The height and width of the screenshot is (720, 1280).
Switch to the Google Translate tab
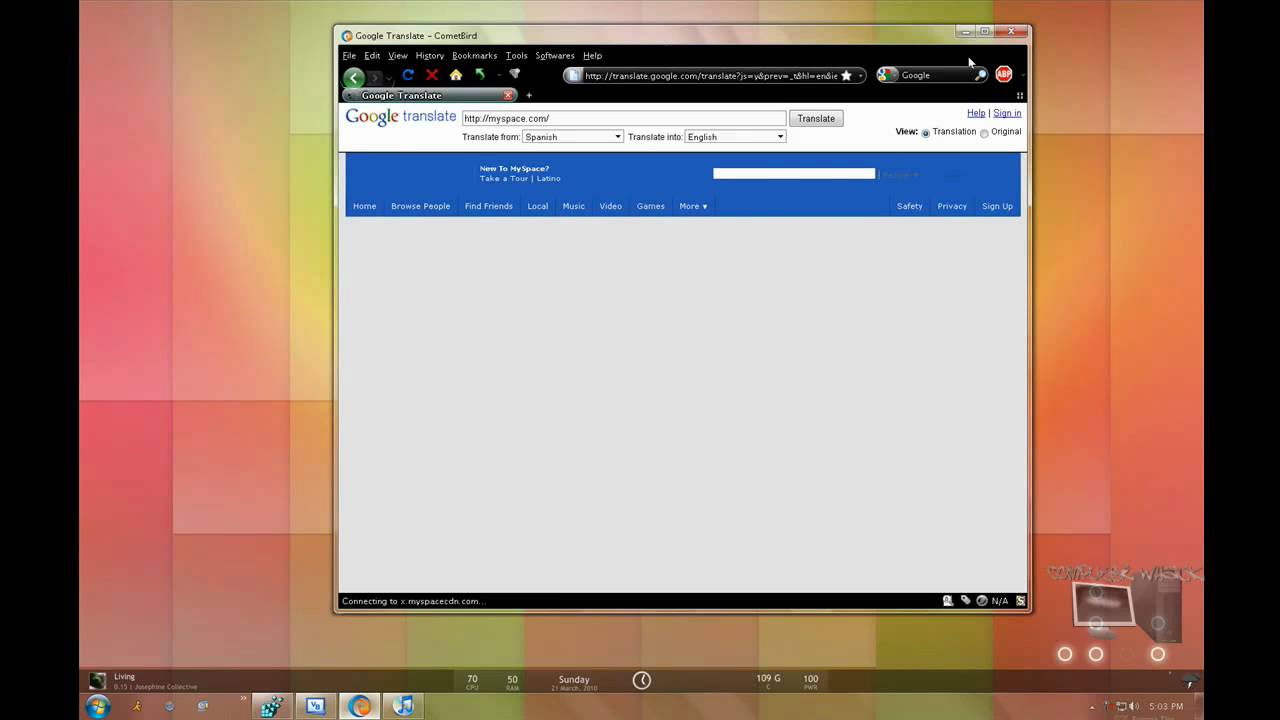429,95
